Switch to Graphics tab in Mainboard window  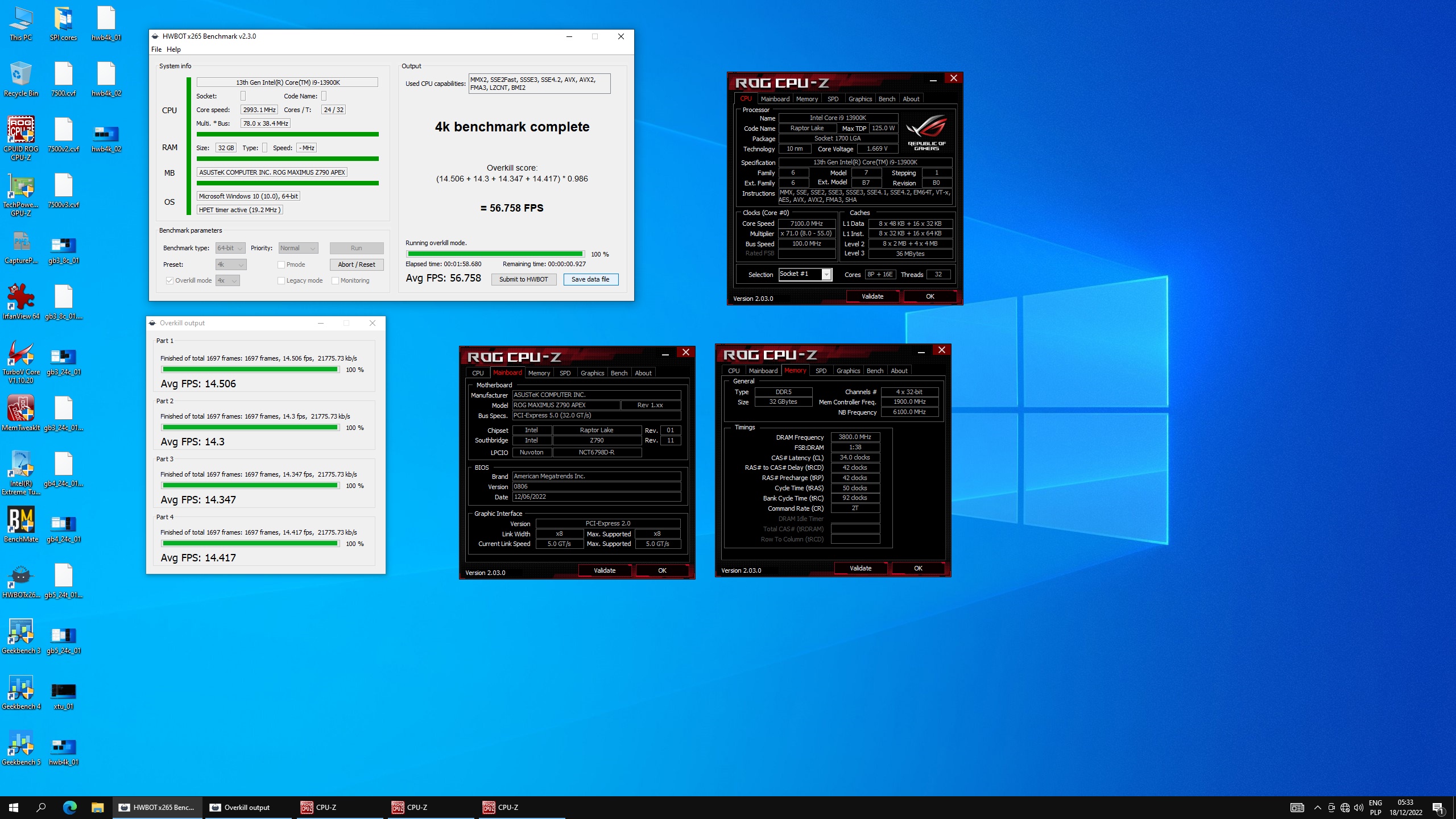(x=592, y=373)
